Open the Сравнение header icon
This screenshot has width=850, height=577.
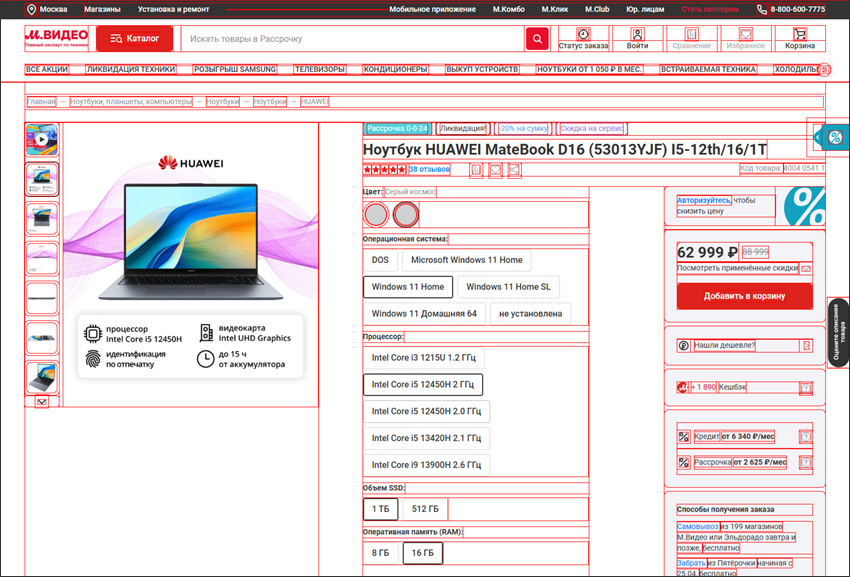[x=692, y=34]
